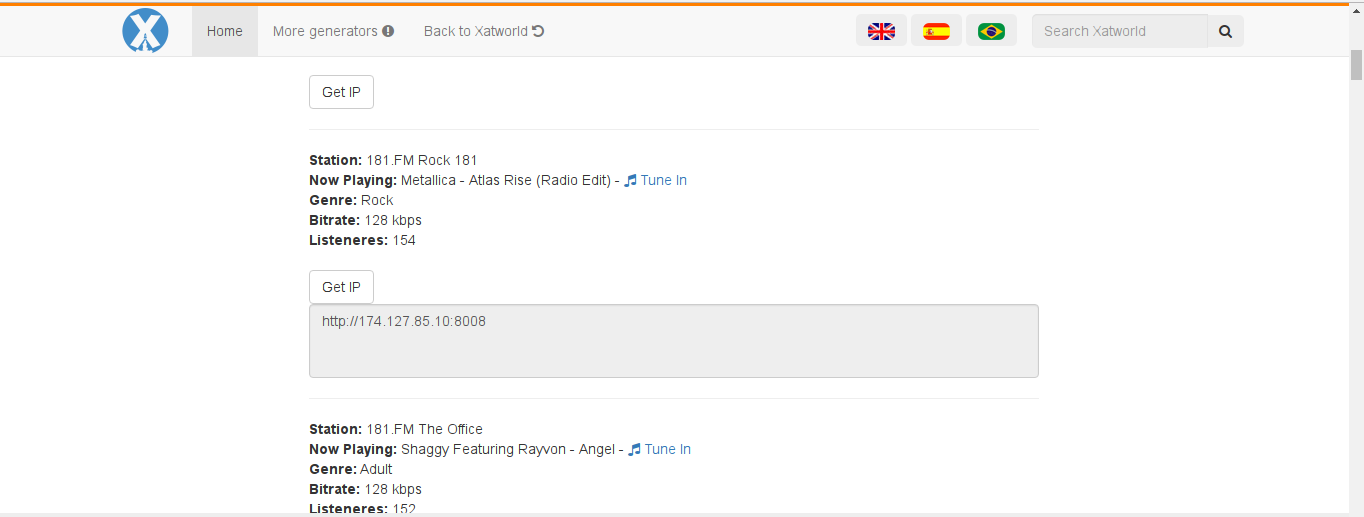Switch language using the Spanish flag

point(936,31)
